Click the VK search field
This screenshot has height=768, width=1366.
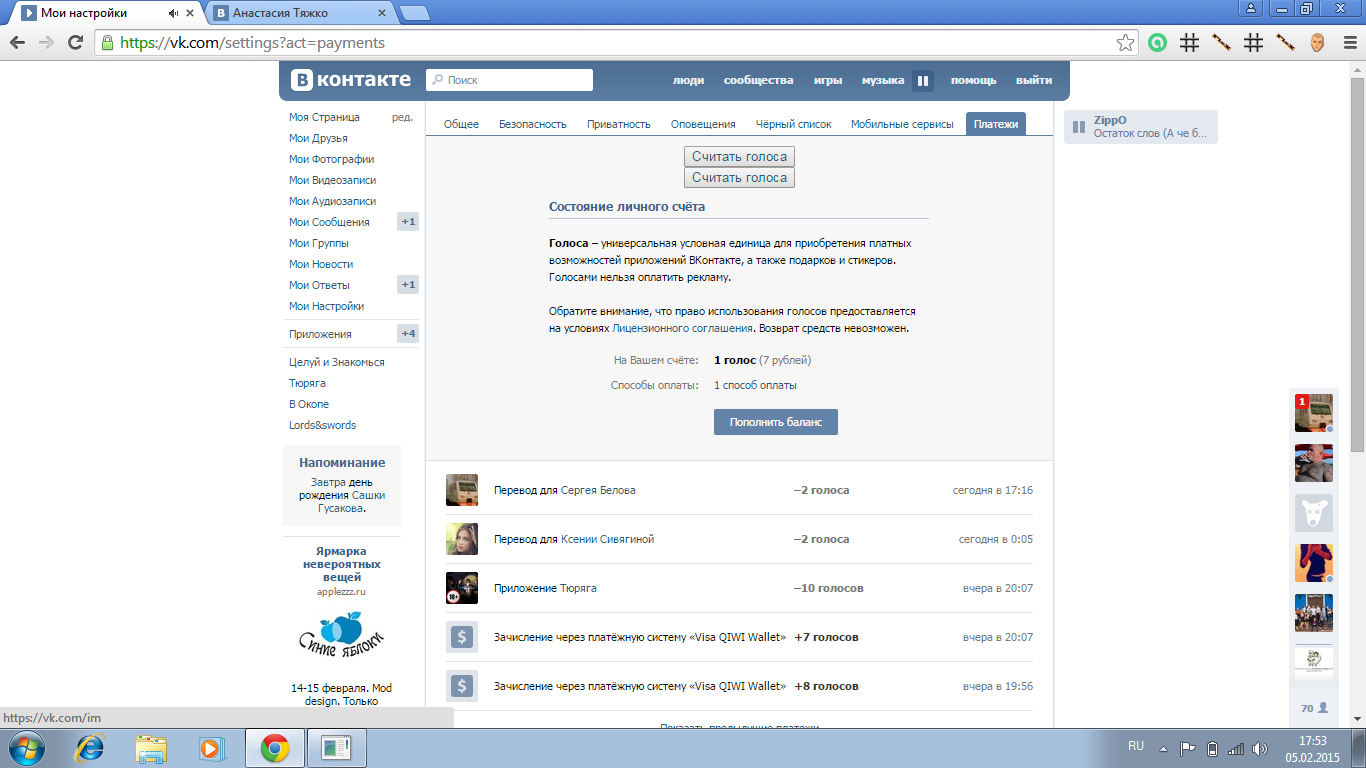(x=509, y=80)
